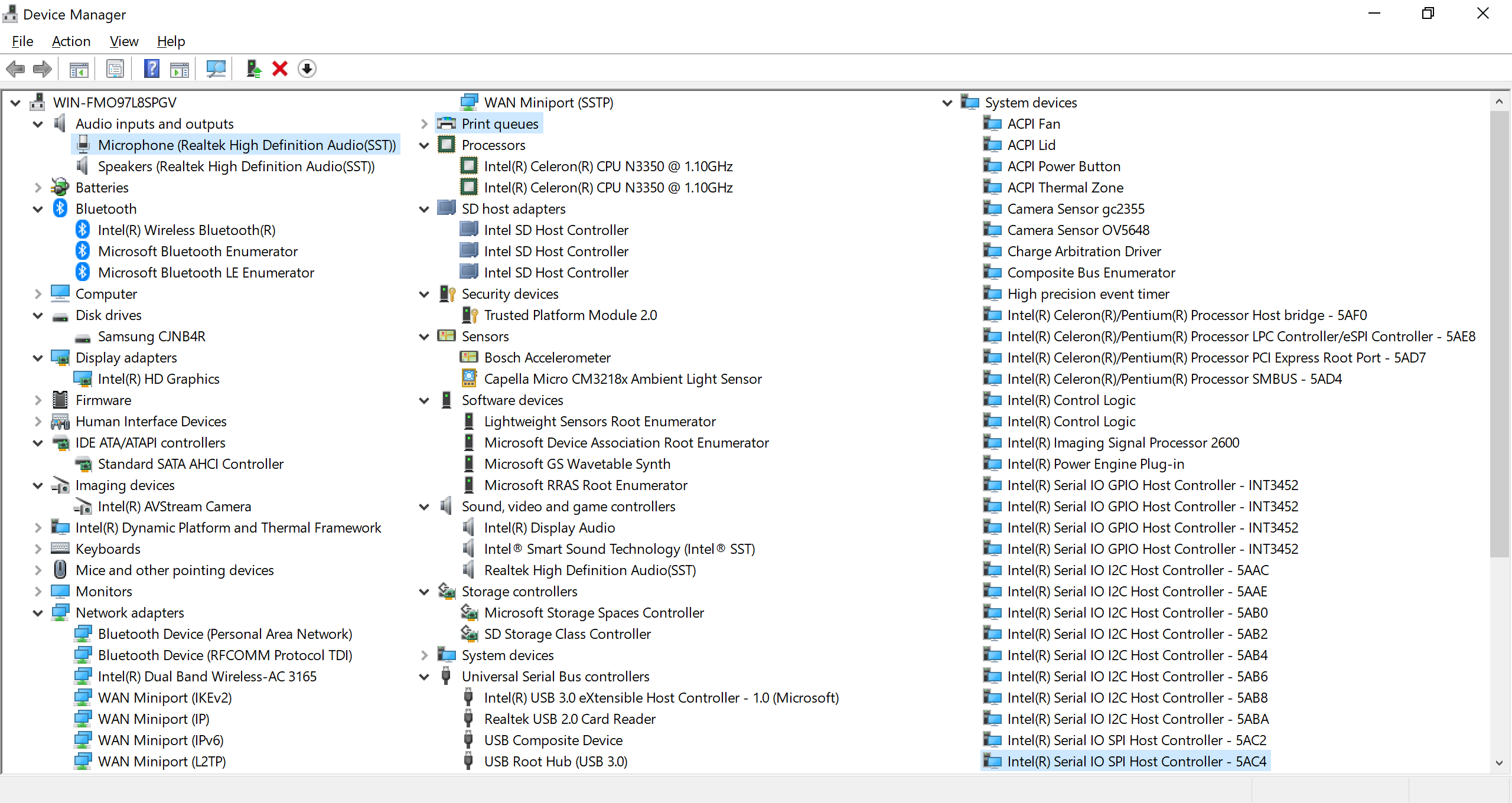Click the Sensors category icon
This screenshot has height=803, width=1512.
click(x=447, y=336)
